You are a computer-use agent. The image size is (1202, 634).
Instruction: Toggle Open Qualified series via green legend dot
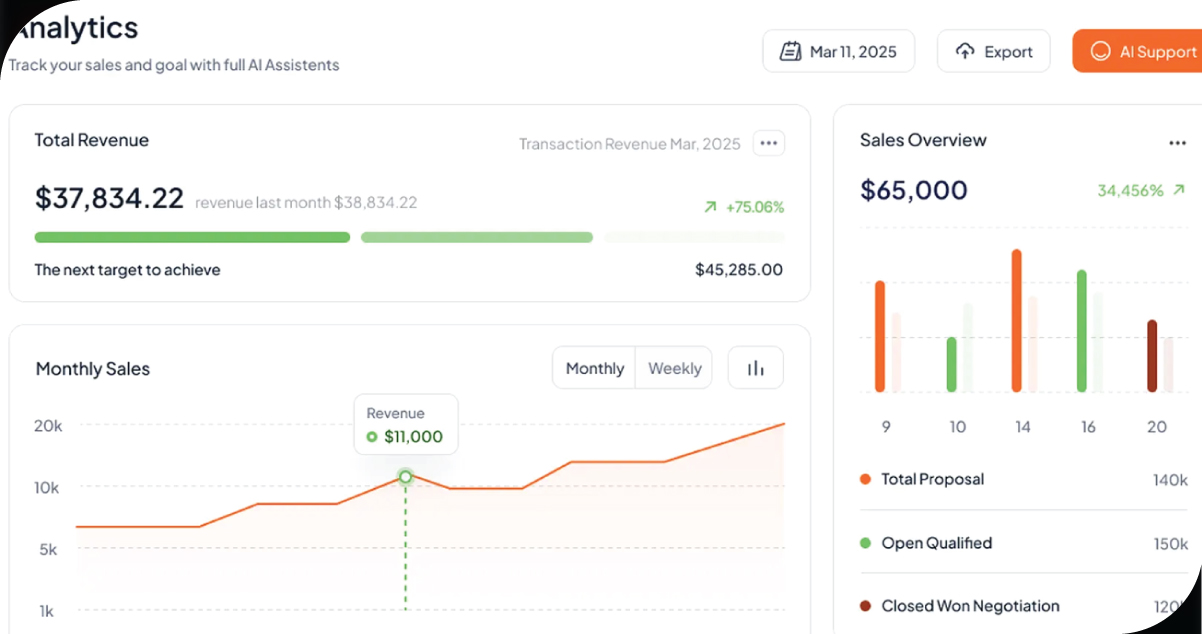pos(866,543)
